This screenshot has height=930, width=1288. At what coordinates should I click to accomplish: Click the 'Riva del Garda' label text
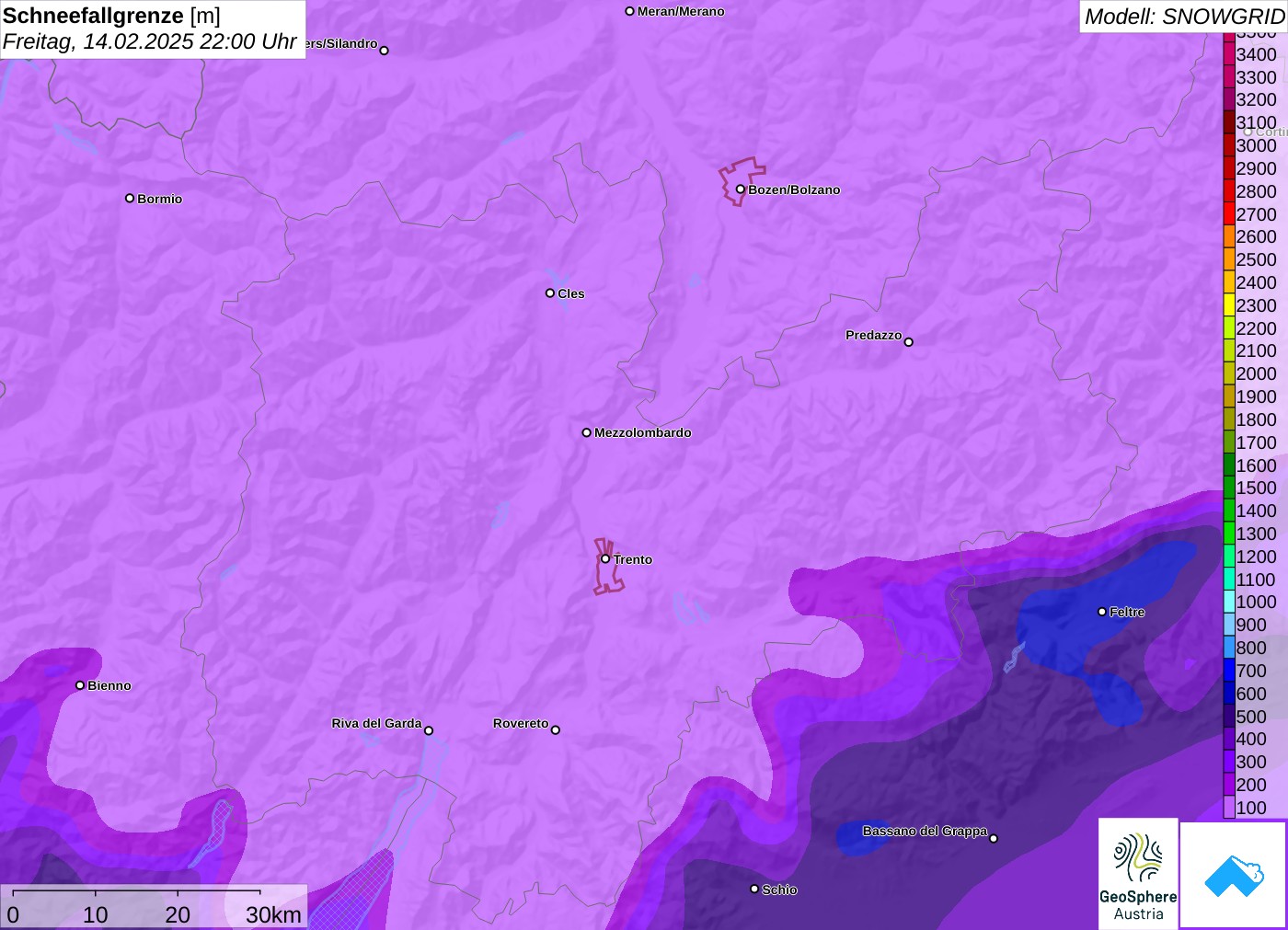tap(376, 723)
